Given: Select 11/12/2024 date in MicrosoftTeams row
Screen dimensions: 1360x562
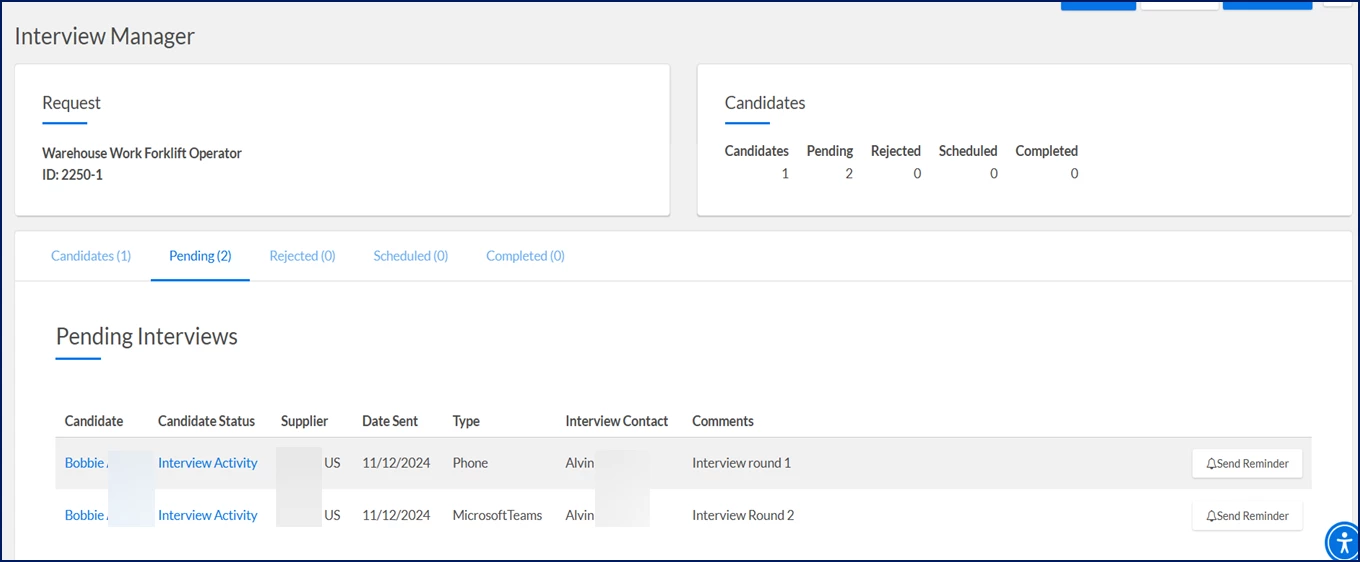Looking at the screenshot, I should 396,515.
